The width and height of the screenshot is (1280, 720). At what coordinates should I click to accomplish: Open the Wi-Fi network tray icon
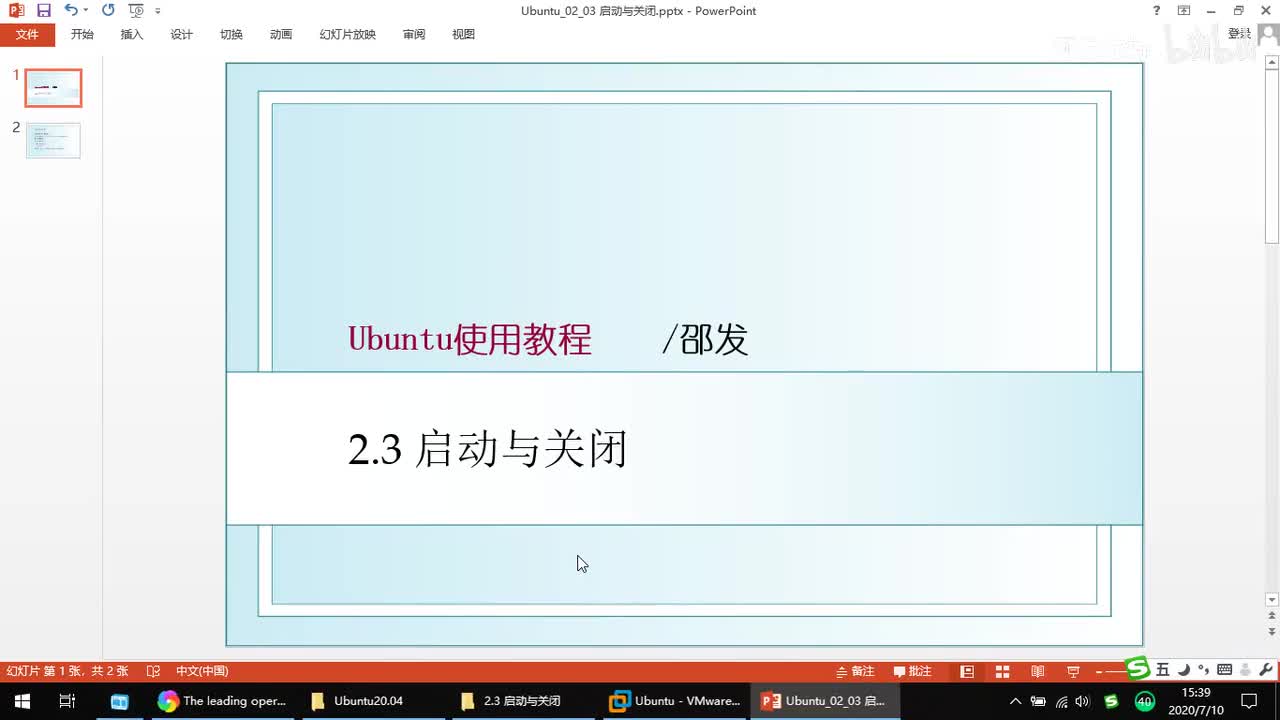[x=1062, y=701]
